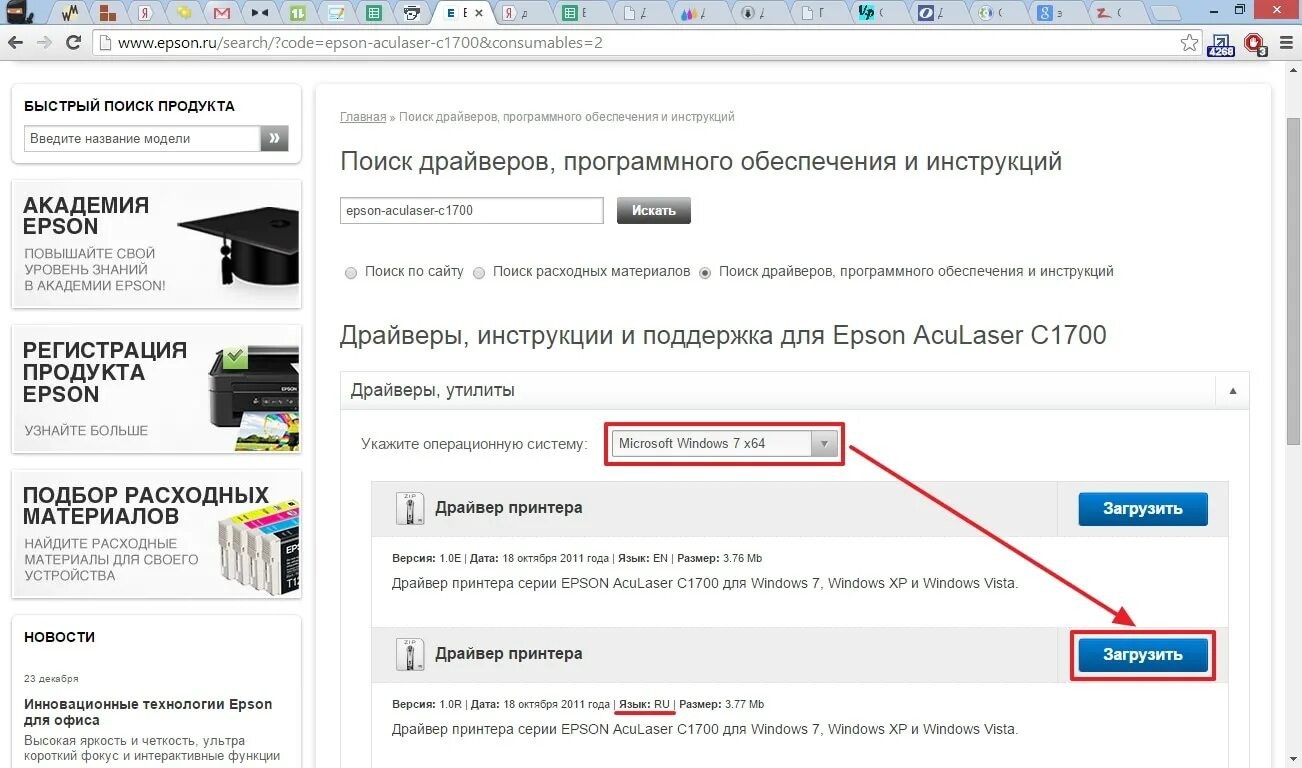1302x768 pixels.
Task: Switch to the first Yandex 'Я' tab
Action: click(x=147, y=13)
